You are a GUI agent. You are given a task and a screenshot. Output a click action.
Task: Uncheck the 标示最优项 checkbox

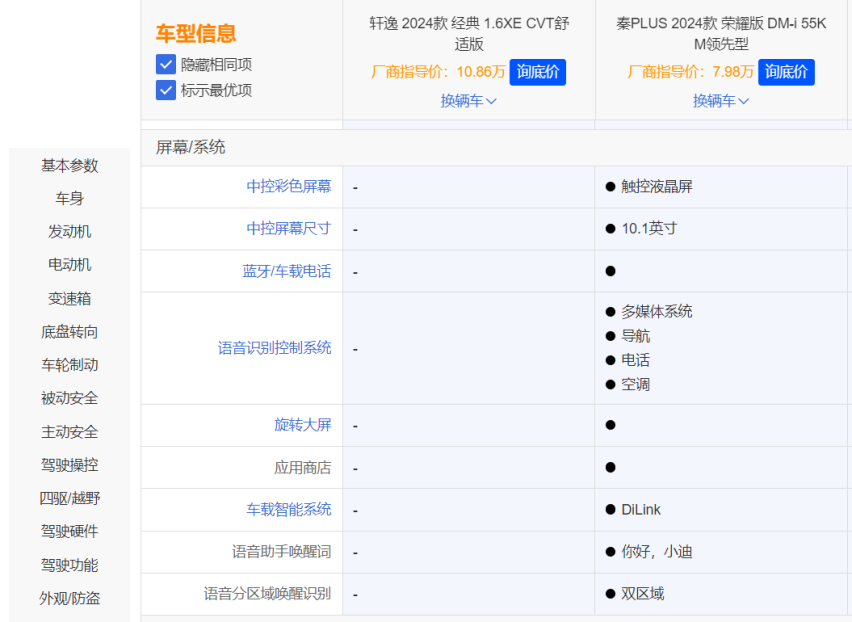point(166,90)
